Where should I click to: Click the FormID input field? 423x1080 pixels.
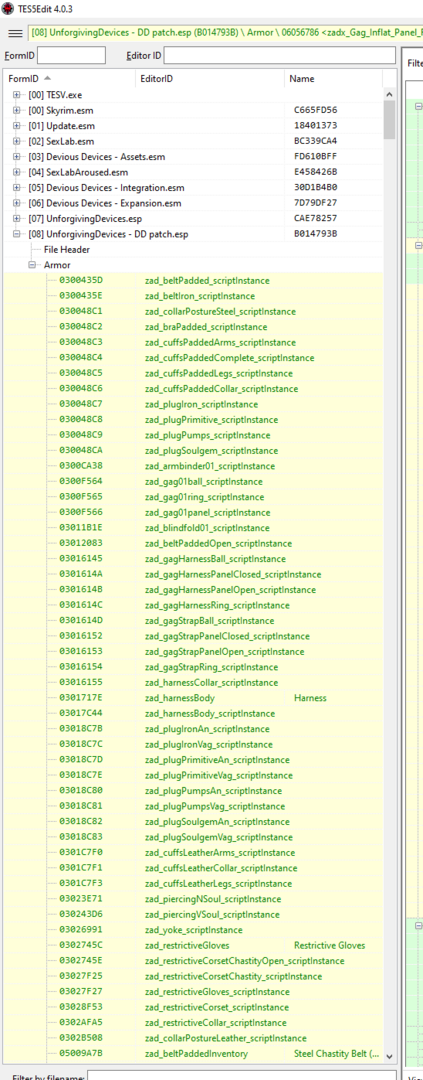(71, 55)
